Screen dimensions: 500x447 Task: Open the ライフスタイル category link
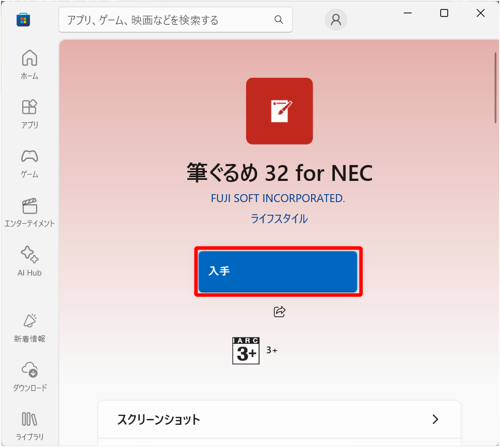point(279,219)
